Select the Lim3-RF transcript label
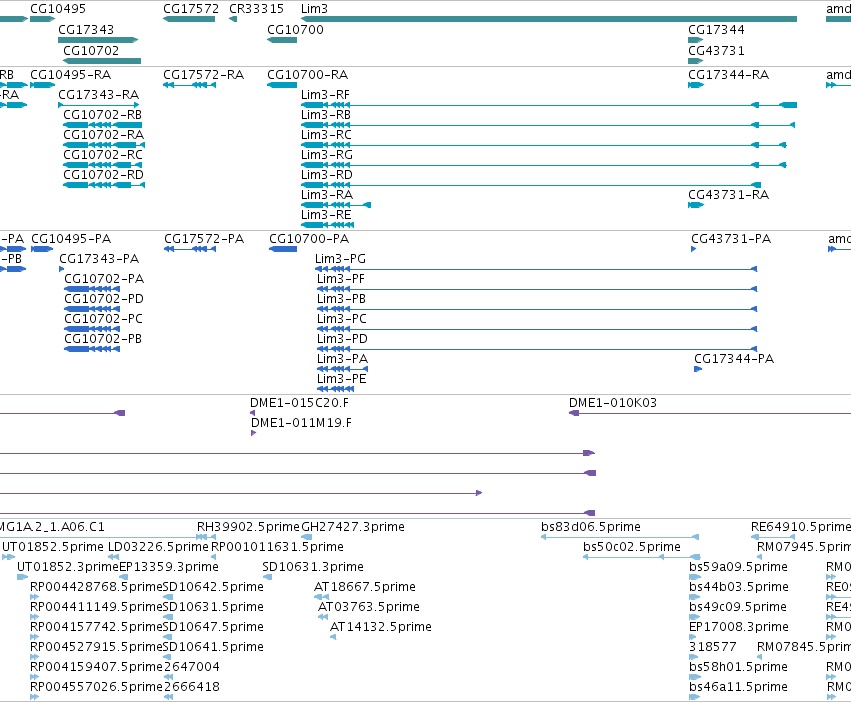The width and height of the screenshot is (851, 702). (x=326, y=95)
